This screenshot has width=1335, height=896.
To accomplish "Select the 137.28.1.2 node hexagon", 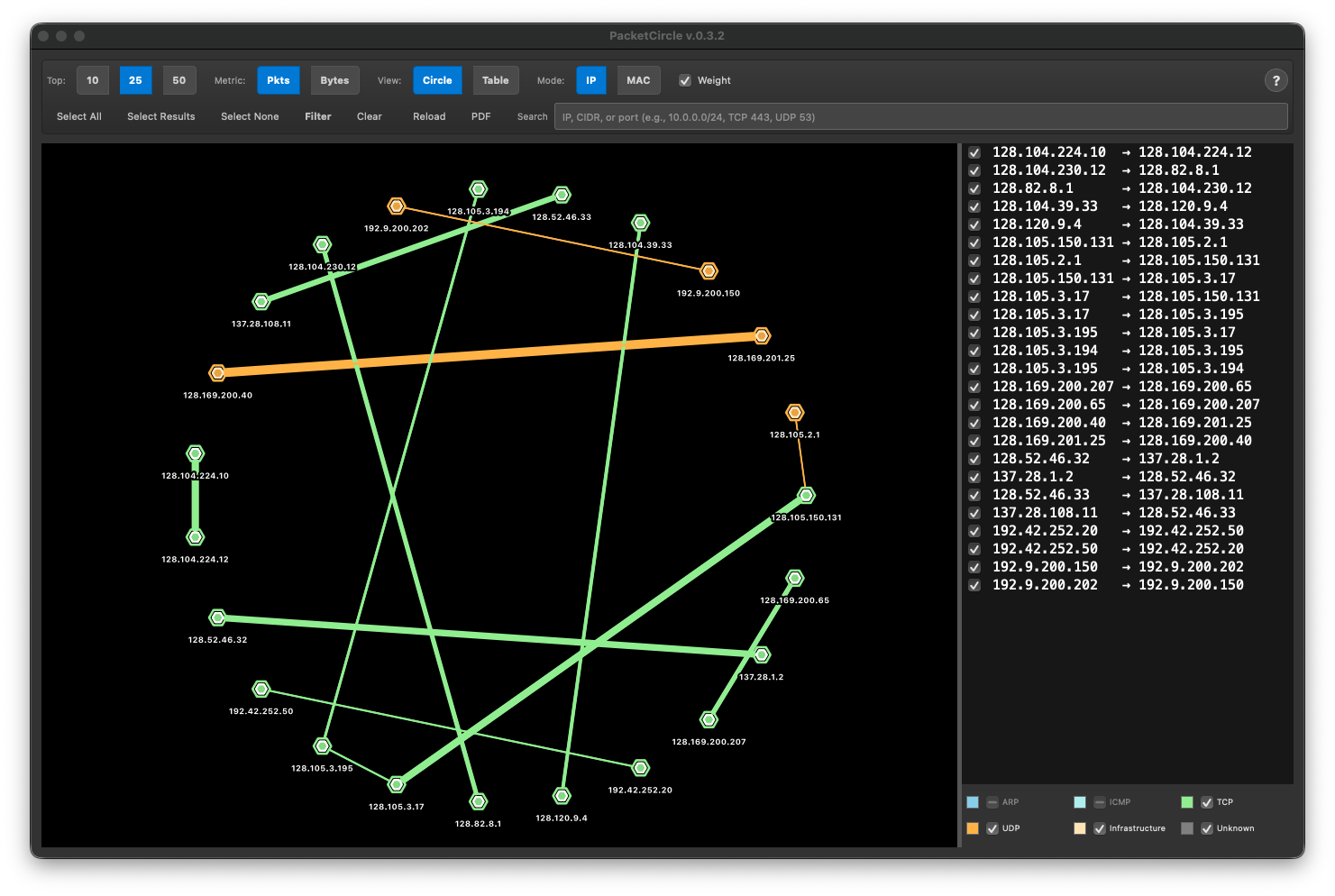I will coord(762,654).
